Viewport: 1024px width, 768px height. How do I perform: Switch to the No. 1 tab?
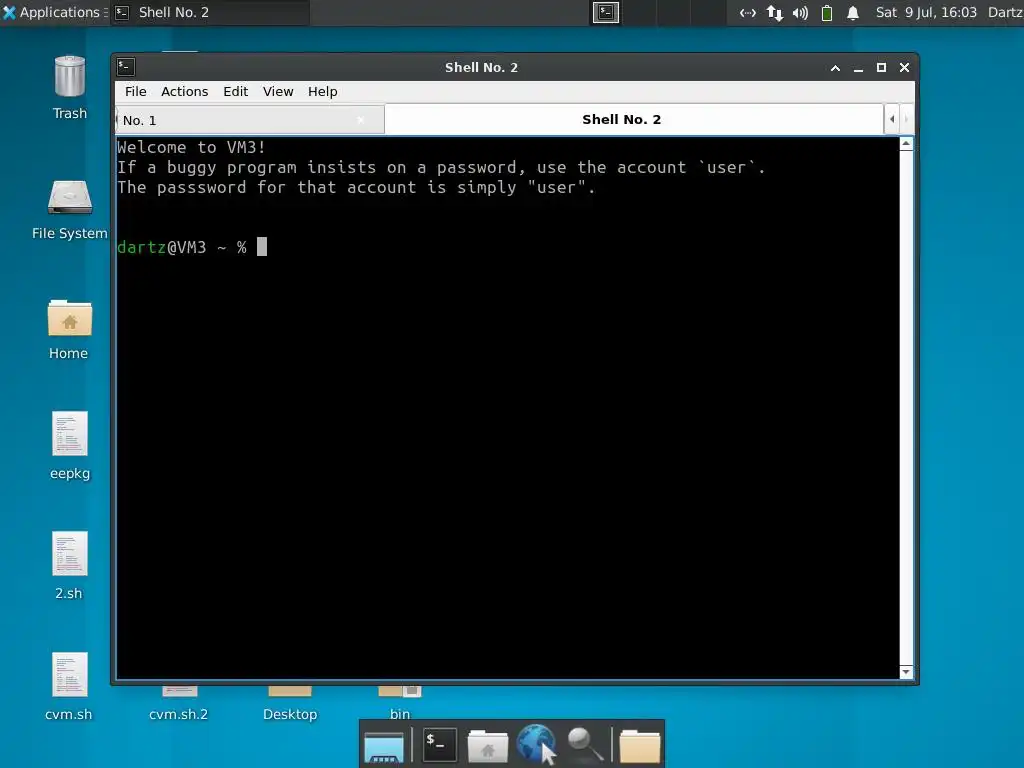(x=250, y=120)
